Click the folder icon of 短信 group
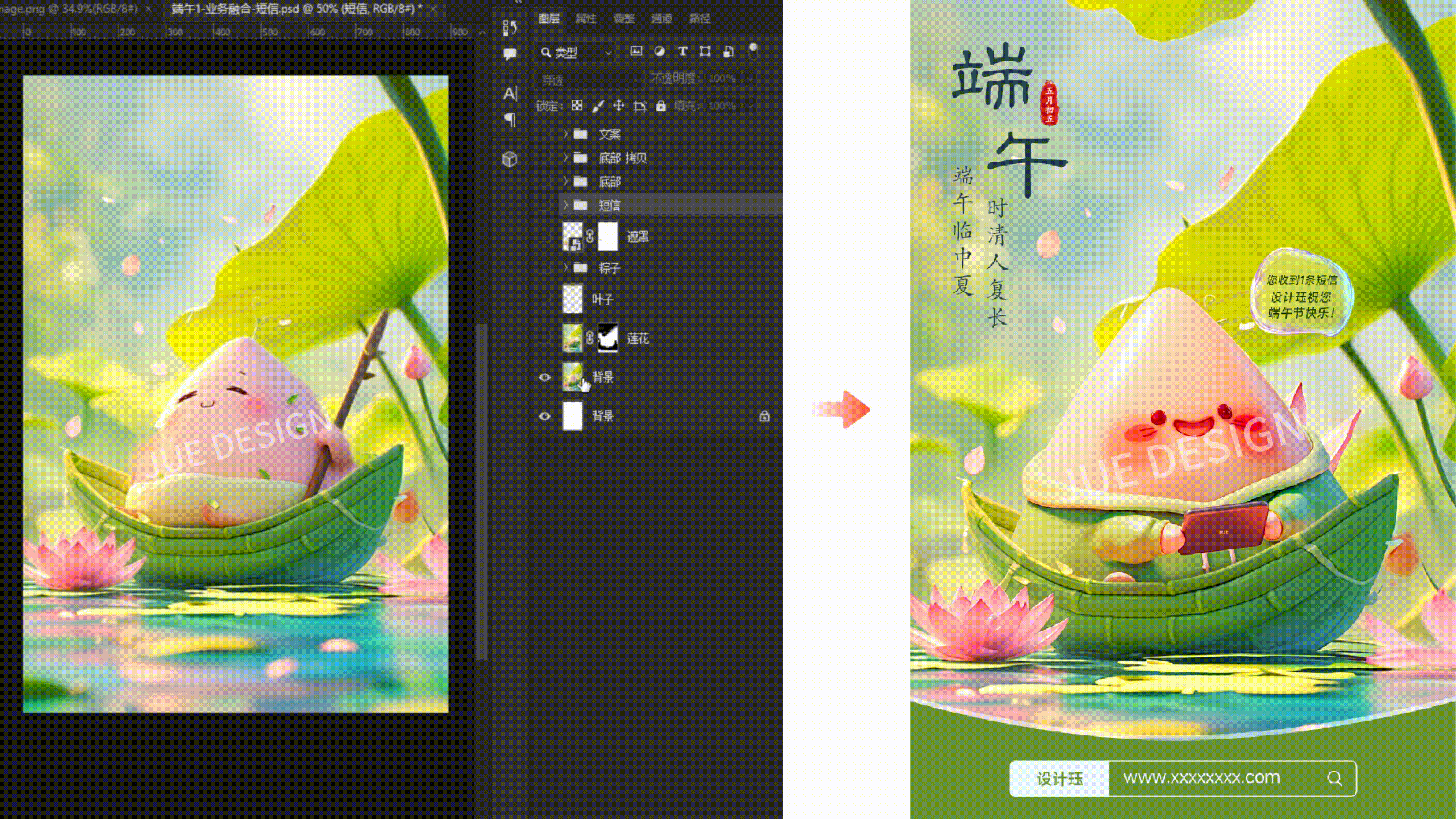 tap(580, 205)
